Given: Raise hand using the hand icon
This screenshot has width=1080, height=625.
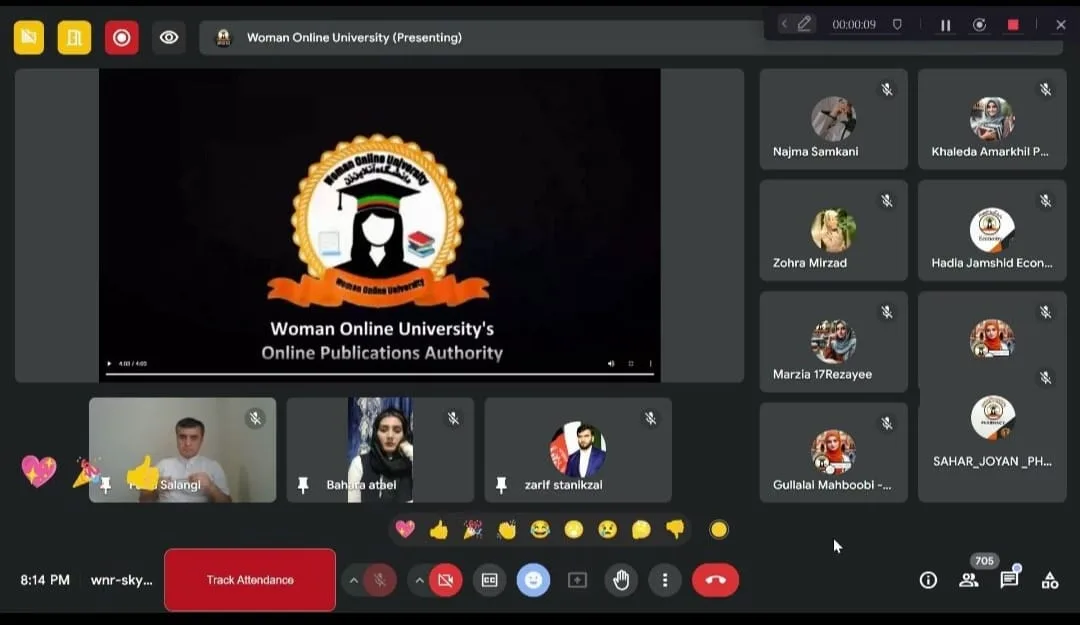Looking at the screenshot, I should [621, 580].
